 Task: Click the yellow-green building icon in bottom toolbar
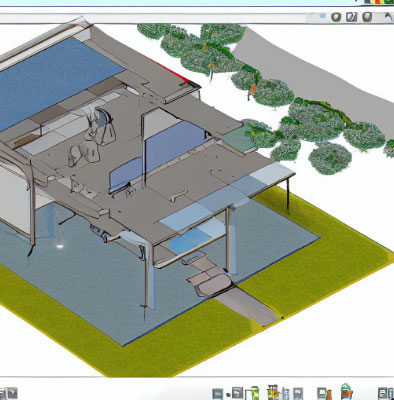click(x=274, y=393)
